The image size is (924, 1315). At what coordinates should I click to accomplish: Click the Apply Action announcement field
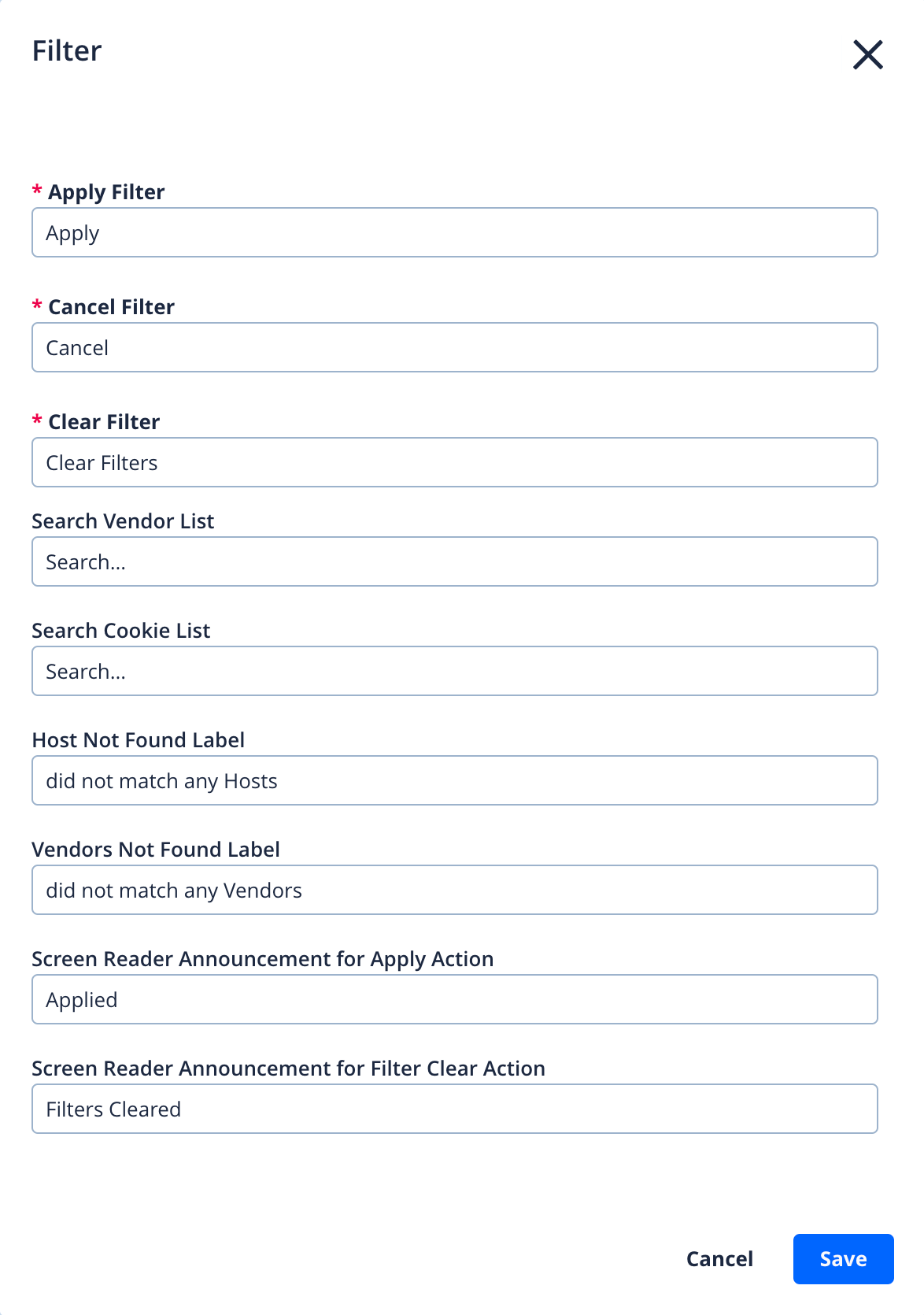pos(454,999)
